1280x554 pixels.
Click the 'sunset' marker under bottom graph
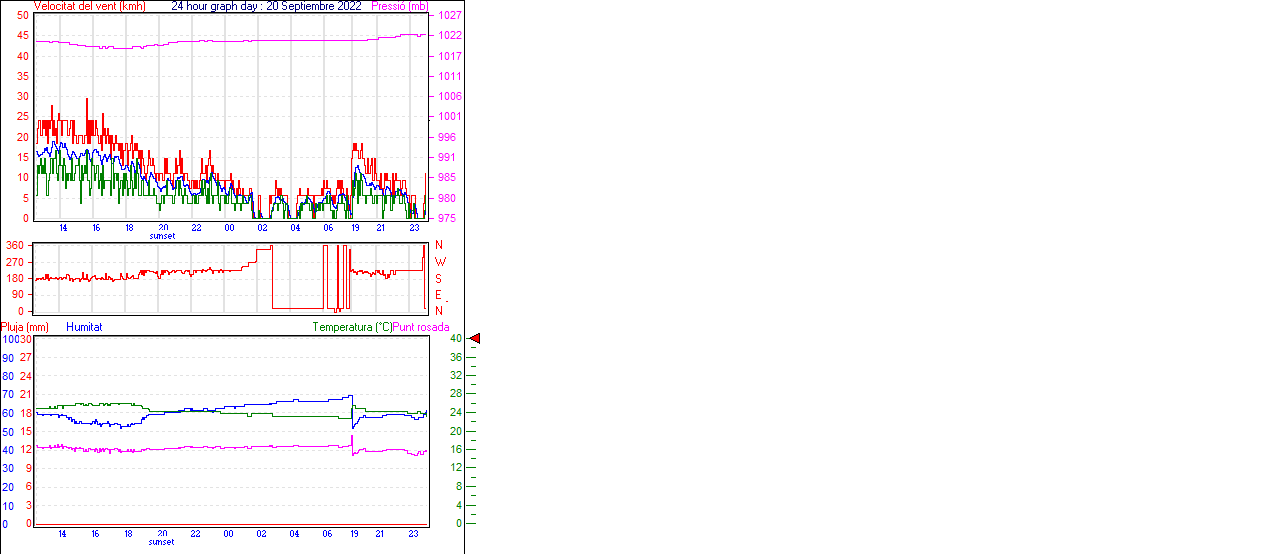(162, 542)
